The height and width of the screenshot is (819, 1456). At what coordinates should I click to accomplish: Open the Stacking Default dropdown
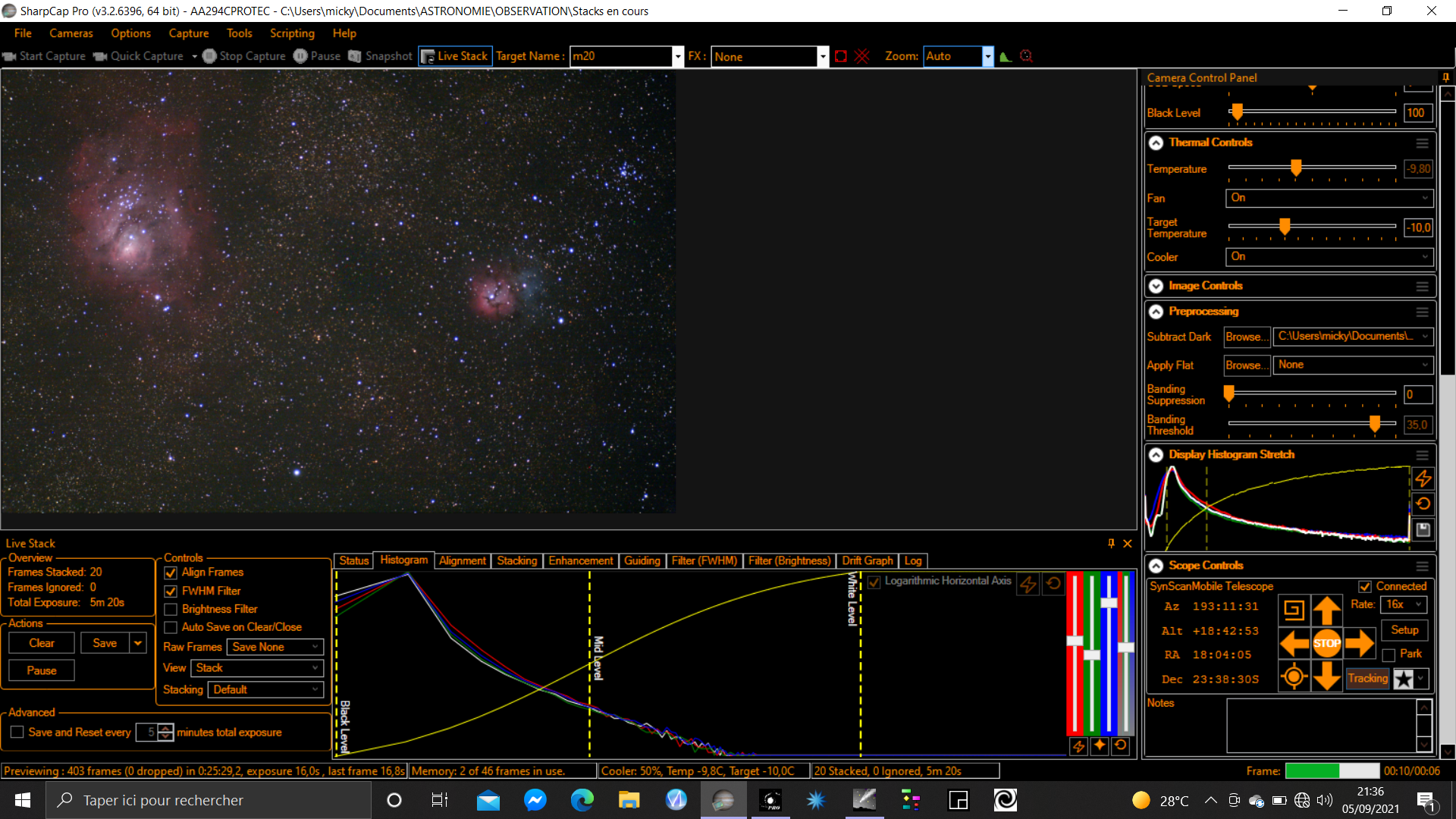point(266,689)
